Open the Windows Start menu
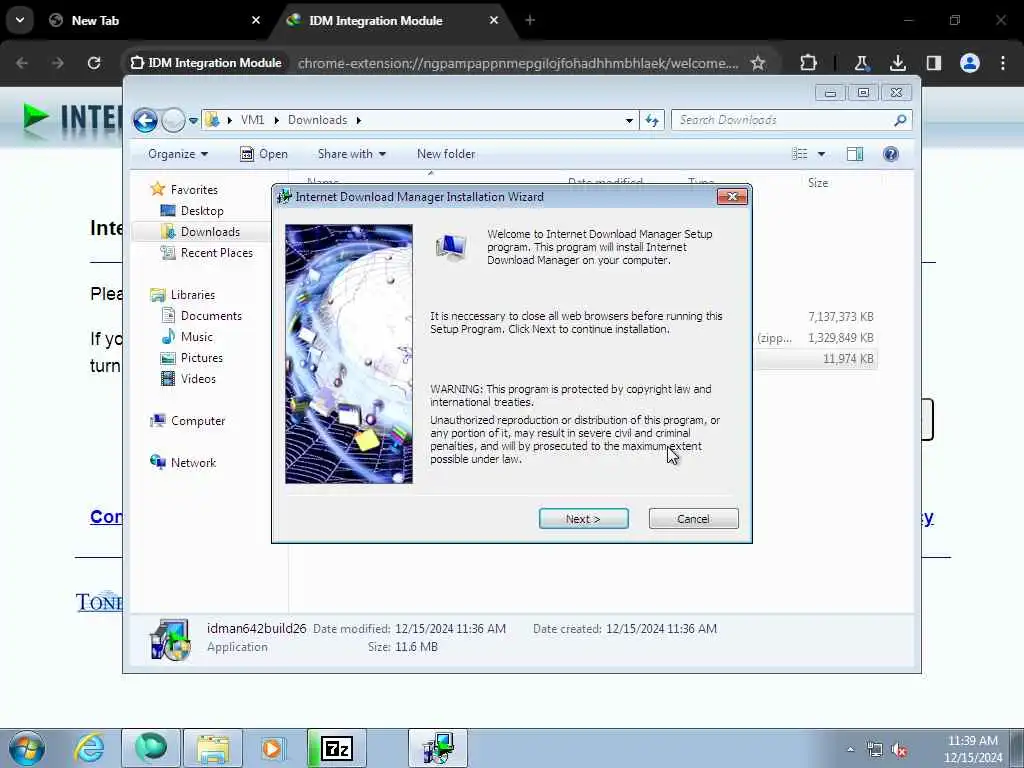Image resolution: width=1024 pixels, height=768 pixels. (x=27, y=748)
